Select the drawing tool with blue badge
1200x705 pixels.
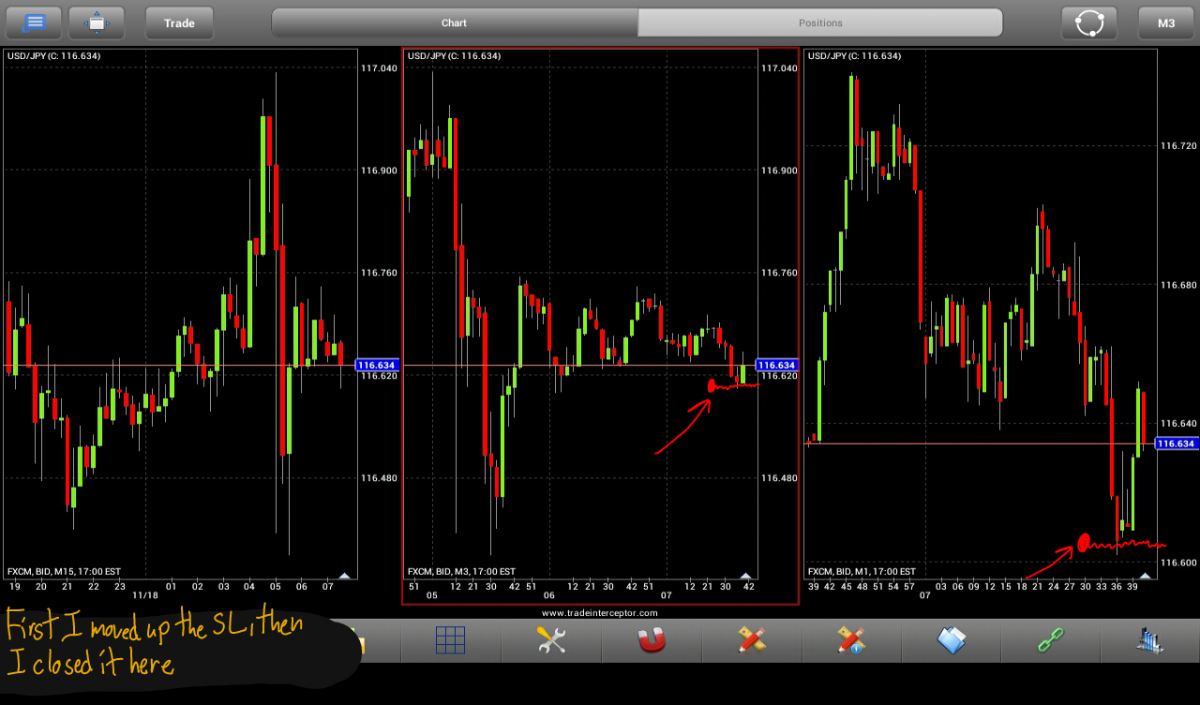pos(851,640)
